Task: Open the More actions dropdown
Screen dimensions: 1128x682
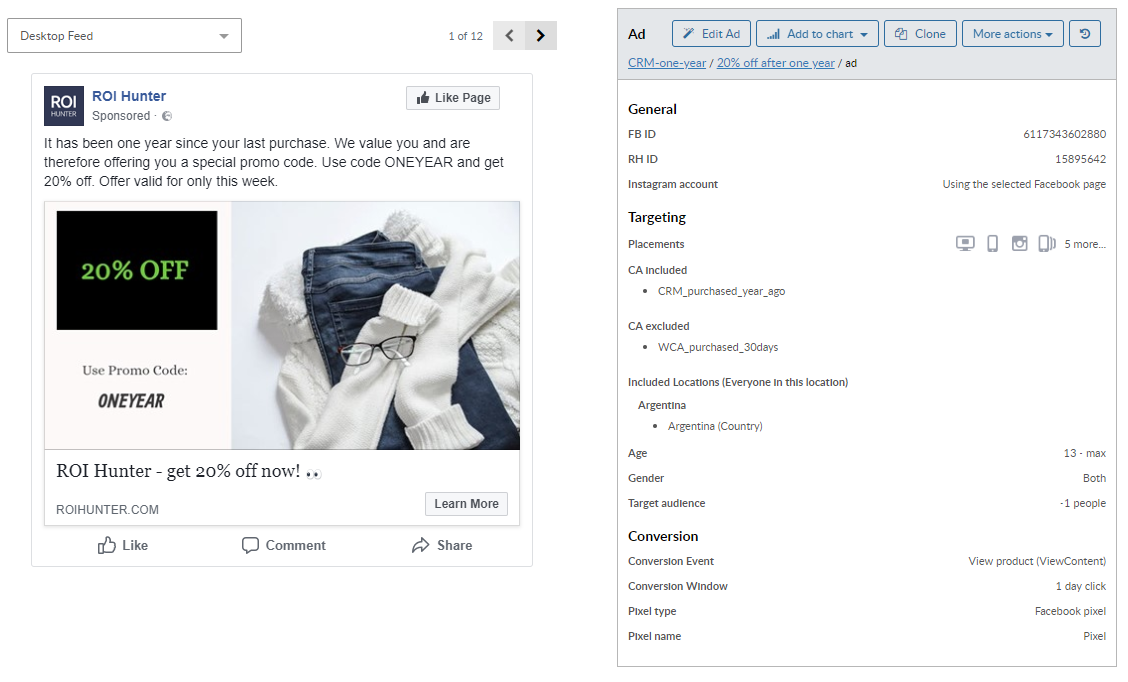Action: click(x=1013, y=34)
